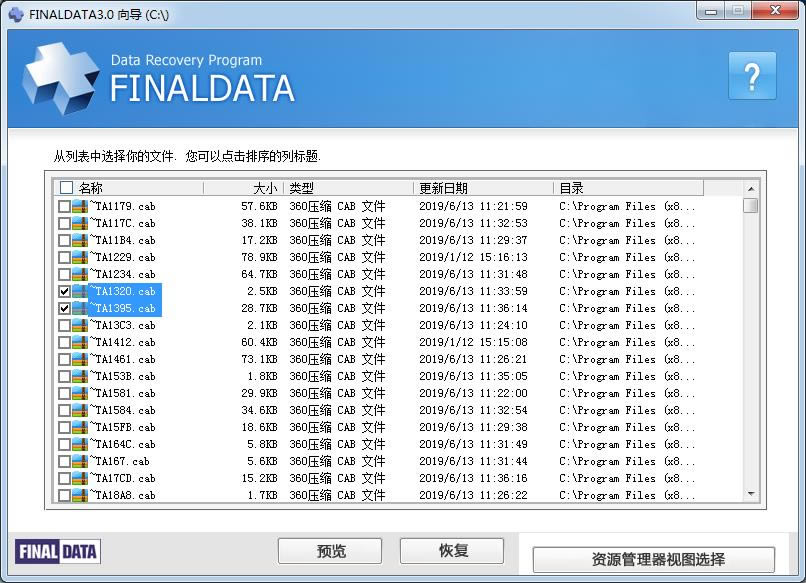Click the file icon of ~TA1412.cab
806x583 pixels.
80,342
